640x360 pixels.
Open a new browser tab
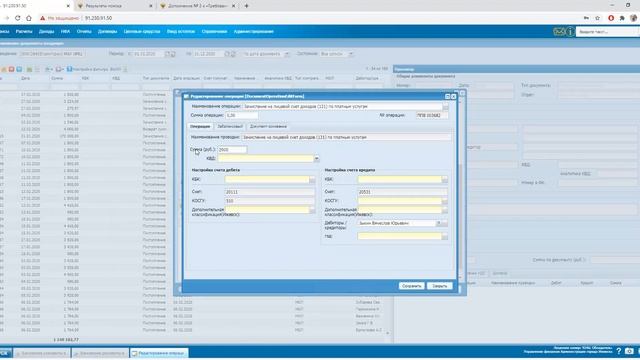247,6
